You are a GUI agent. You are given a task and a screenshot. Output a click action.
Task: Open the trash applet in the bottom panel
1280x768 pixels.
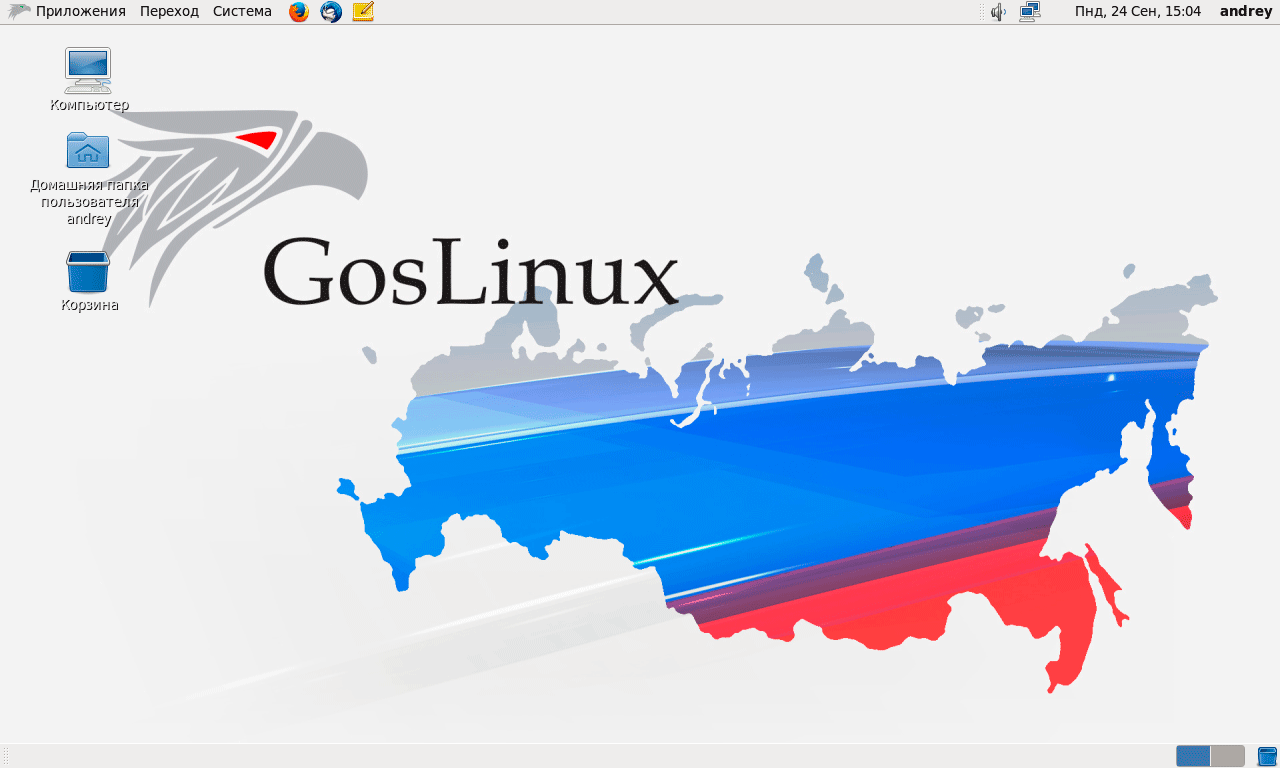point(1267,756)
